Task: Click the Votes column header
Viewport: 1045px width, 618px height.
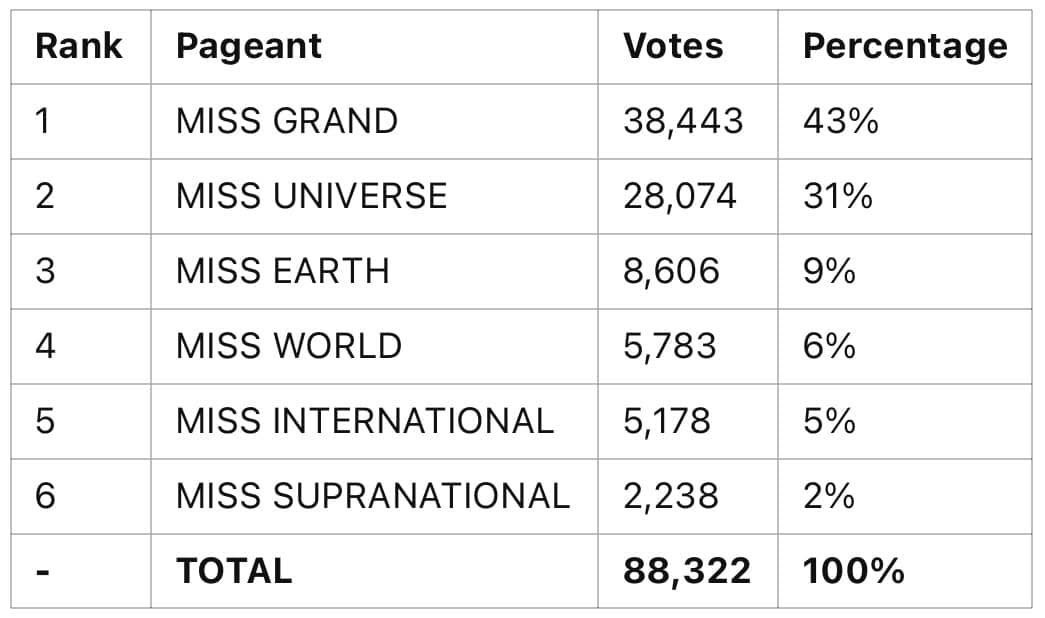Action: click(672, 47)
